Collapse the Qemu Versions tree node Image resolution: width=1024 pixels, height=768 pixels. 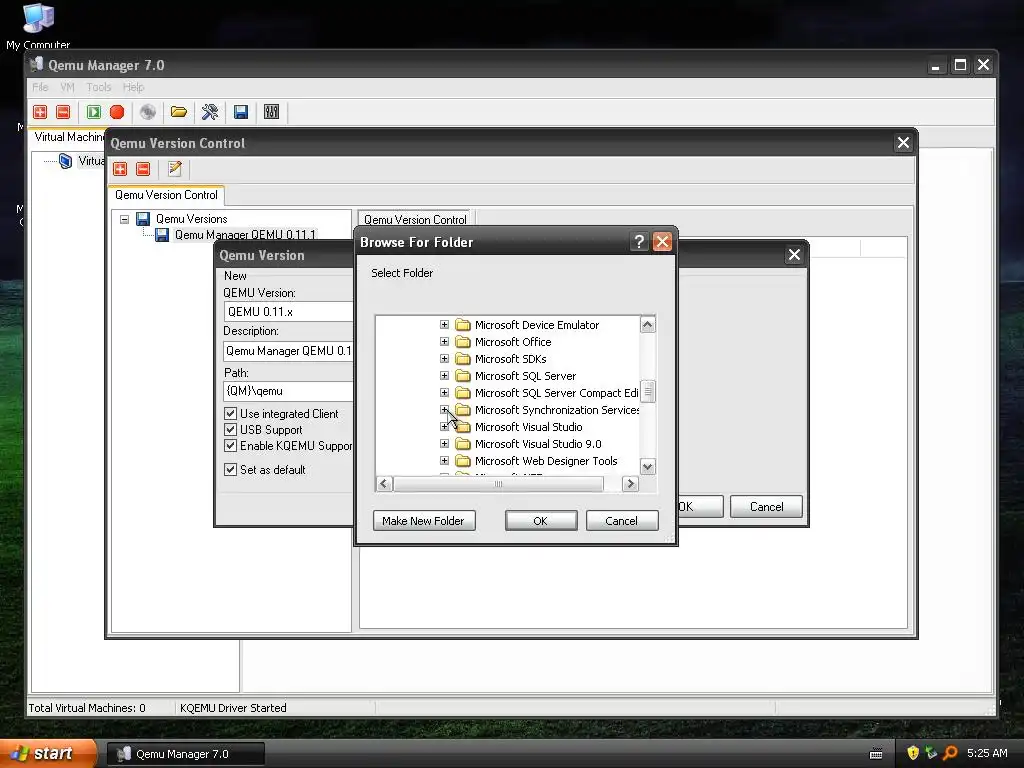tap(125, 219)
